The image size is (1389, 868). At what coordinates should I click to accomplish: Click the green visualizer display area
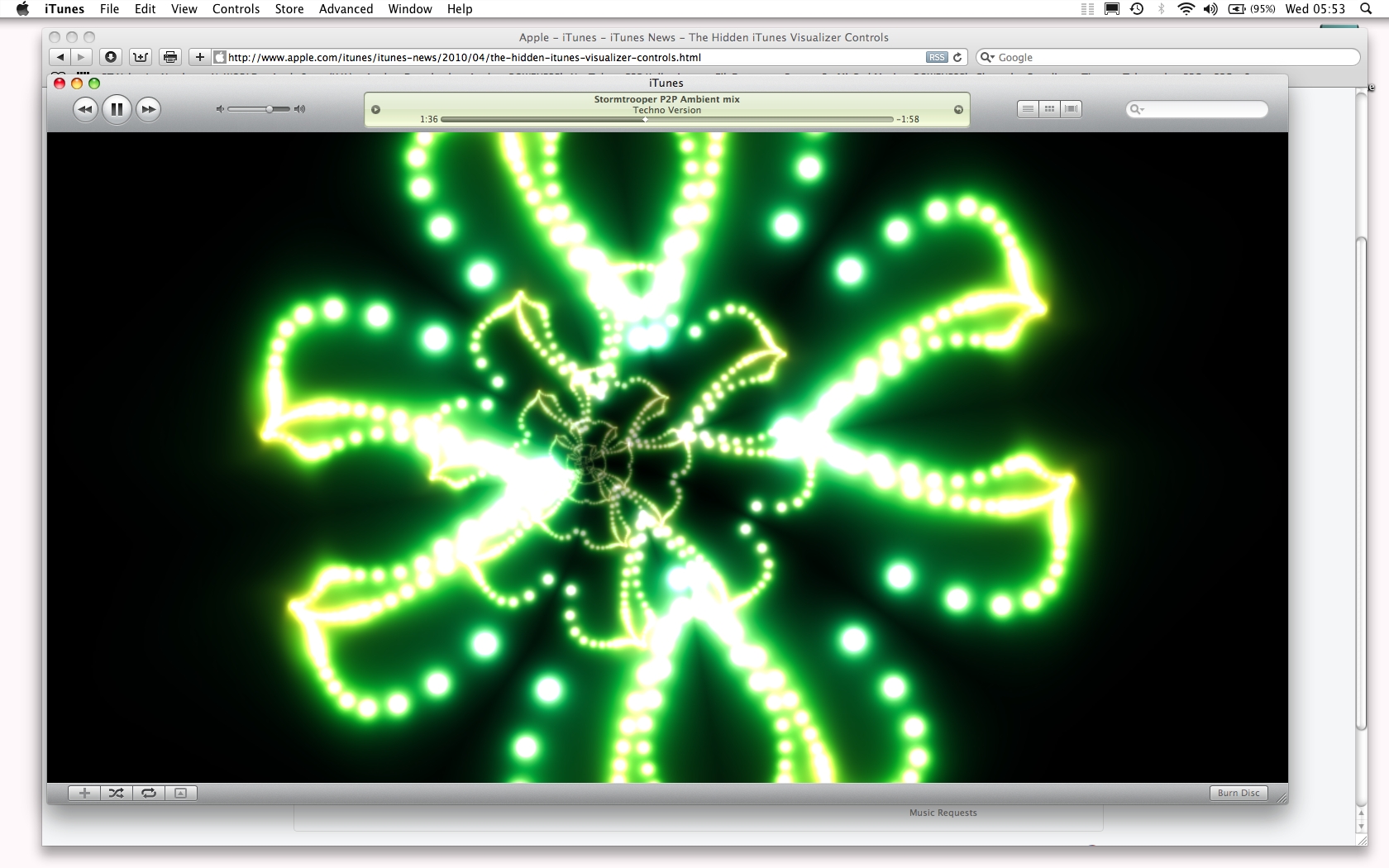point(667,457)
